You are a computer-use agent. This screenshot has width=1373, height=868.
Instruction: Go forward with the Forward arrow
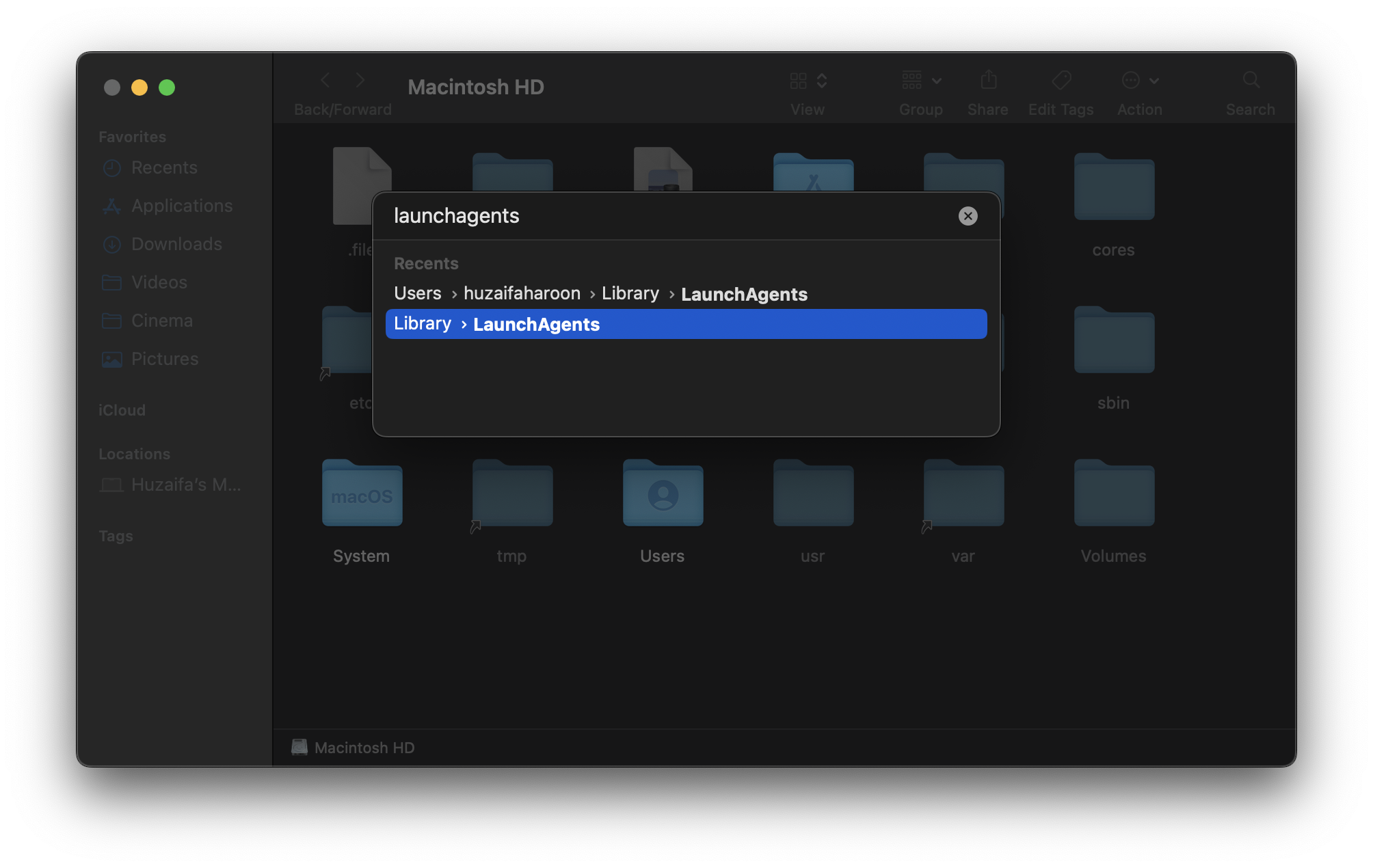(360, 81)
